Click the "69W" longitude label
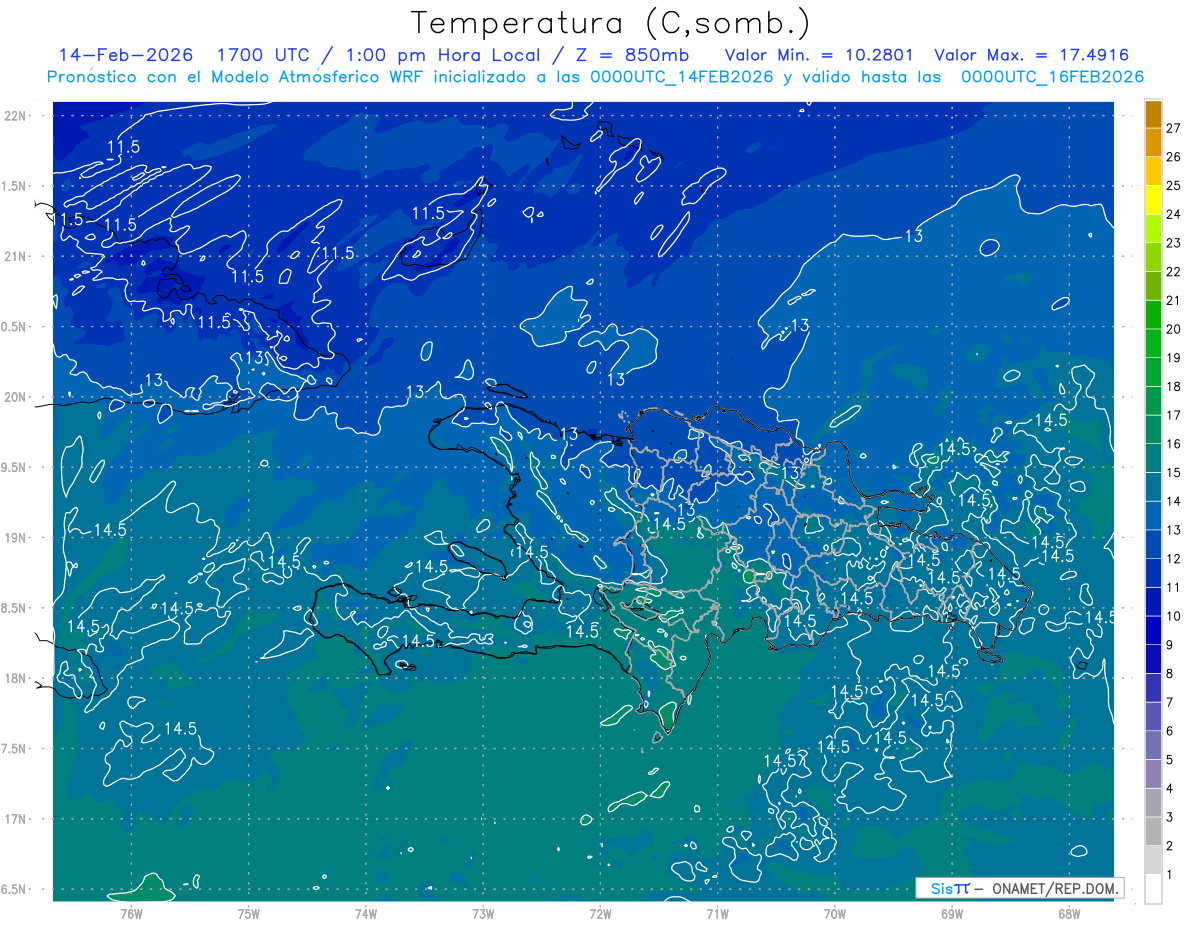 click(x=952, y=913)
